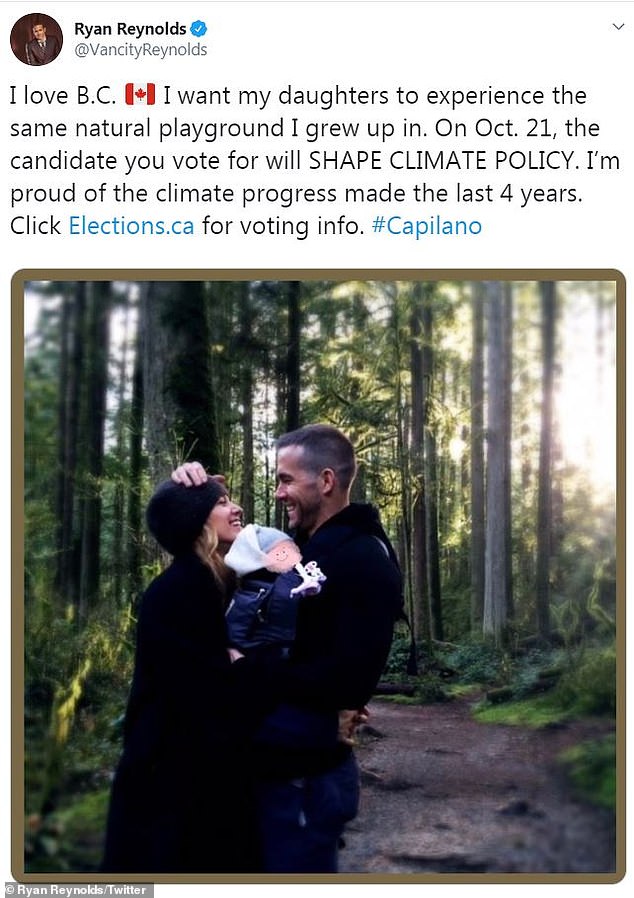Click the white stuffed toy in photo
Image resolution: width=634 pixels, height=898 pixels.
point(308,577)
